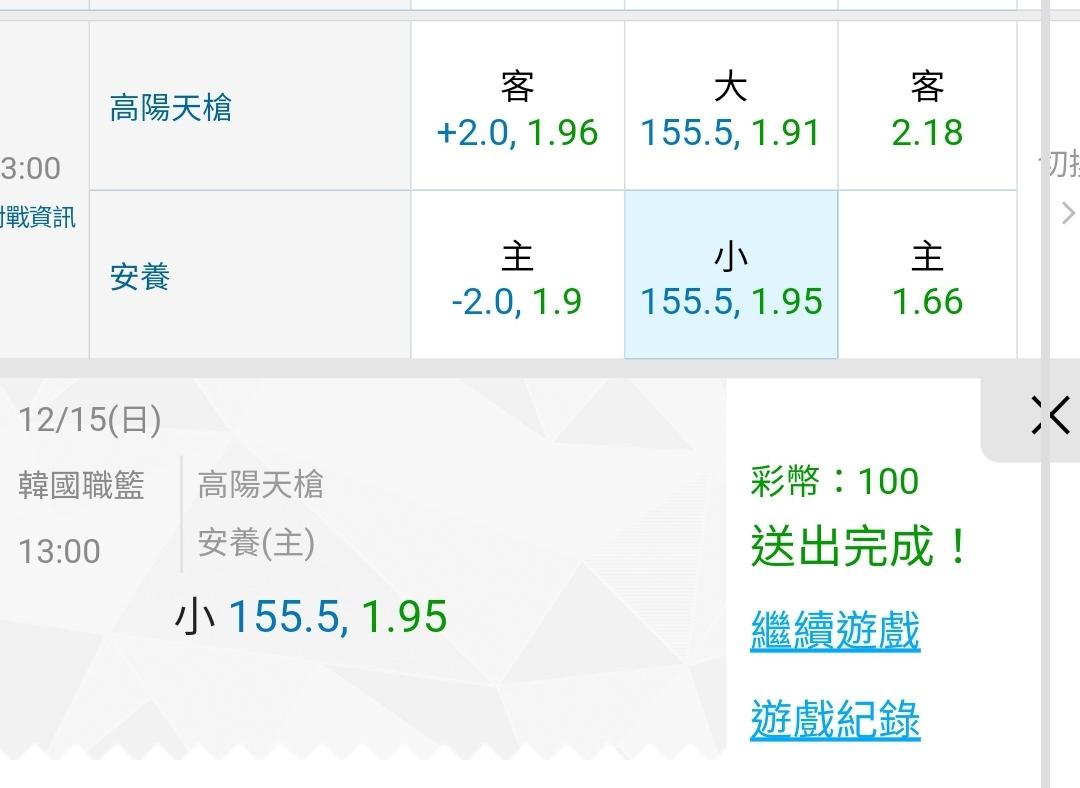Image resolution: width=1080 pixels, height=788 pixels.
Task: Open the 遊戲紀錄 link
Action: (x=835, y=720)
